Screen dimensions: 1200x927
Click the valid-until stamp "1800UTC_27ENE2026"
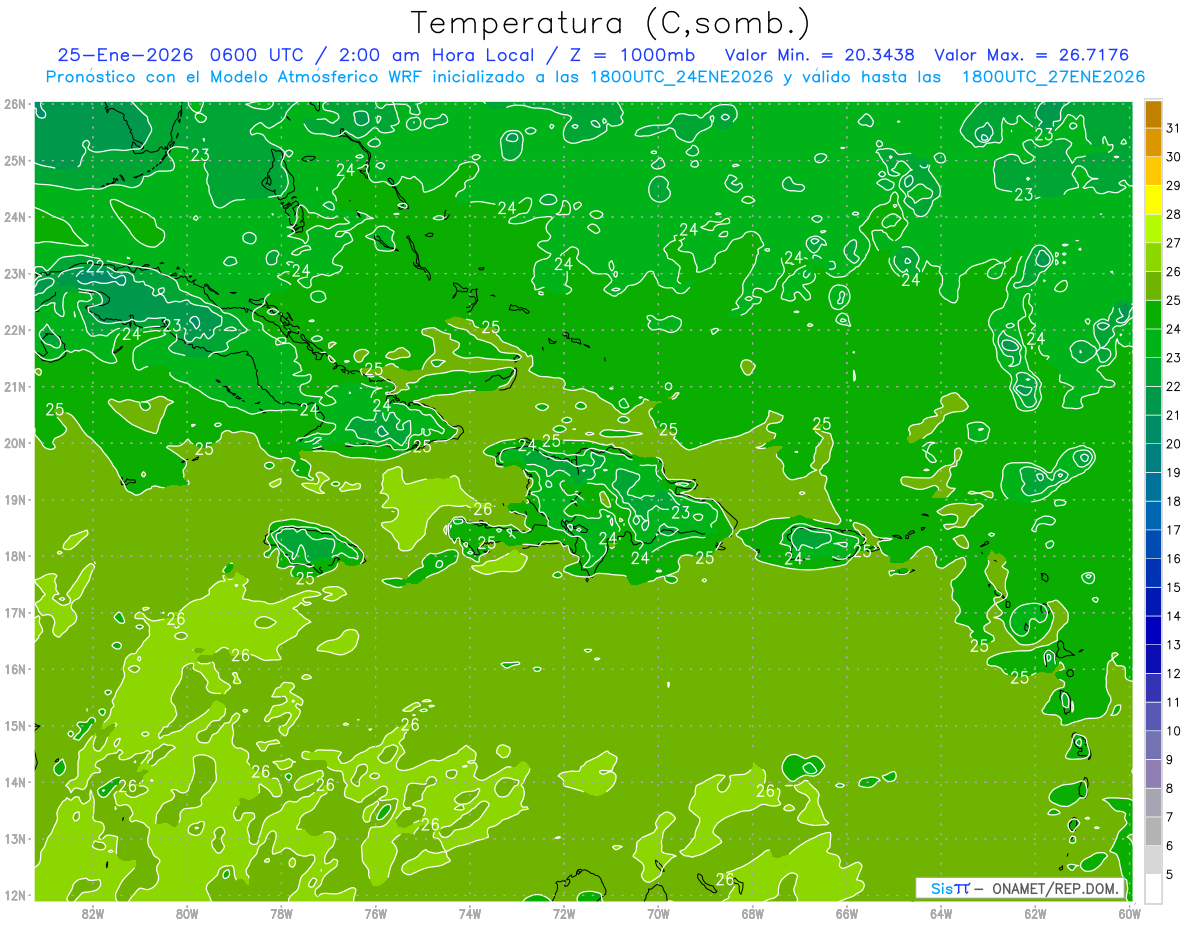(x=1053, y=77)
